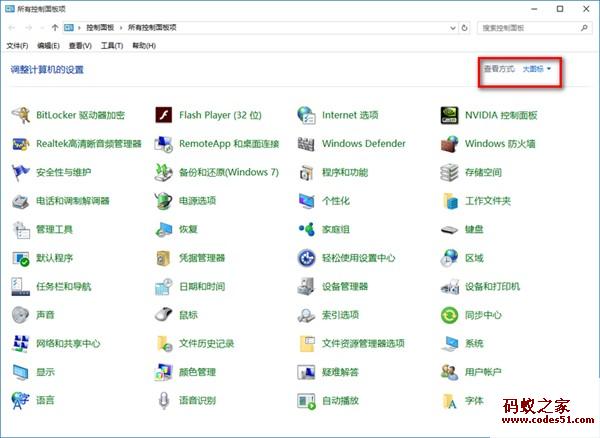
Task: Click 轻松使用设置中心 icon
Action: (x=307, y=258)
